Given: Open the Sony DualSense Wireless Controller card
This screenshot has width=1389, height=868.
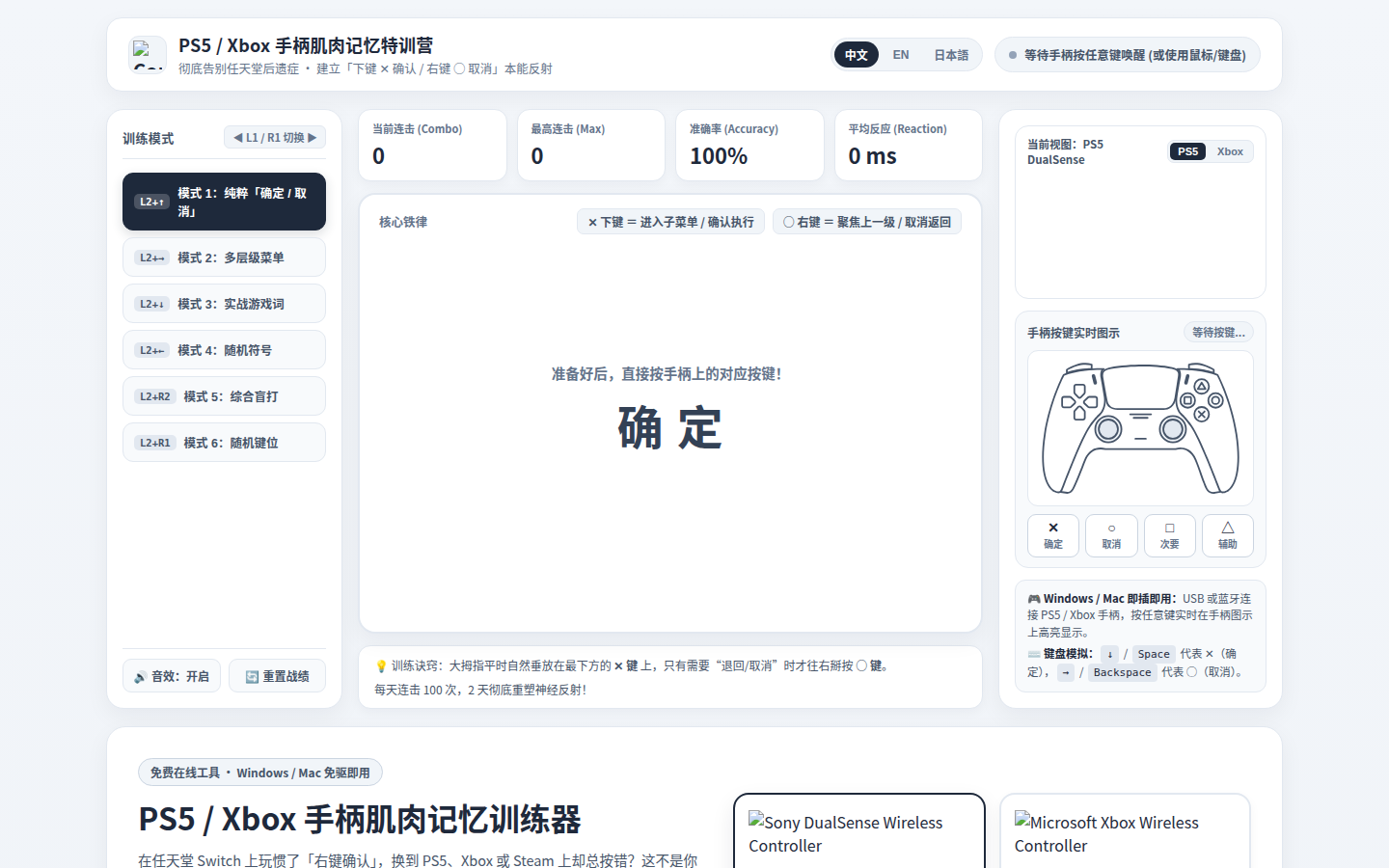Looking at the screenshot, I should 859,831.
